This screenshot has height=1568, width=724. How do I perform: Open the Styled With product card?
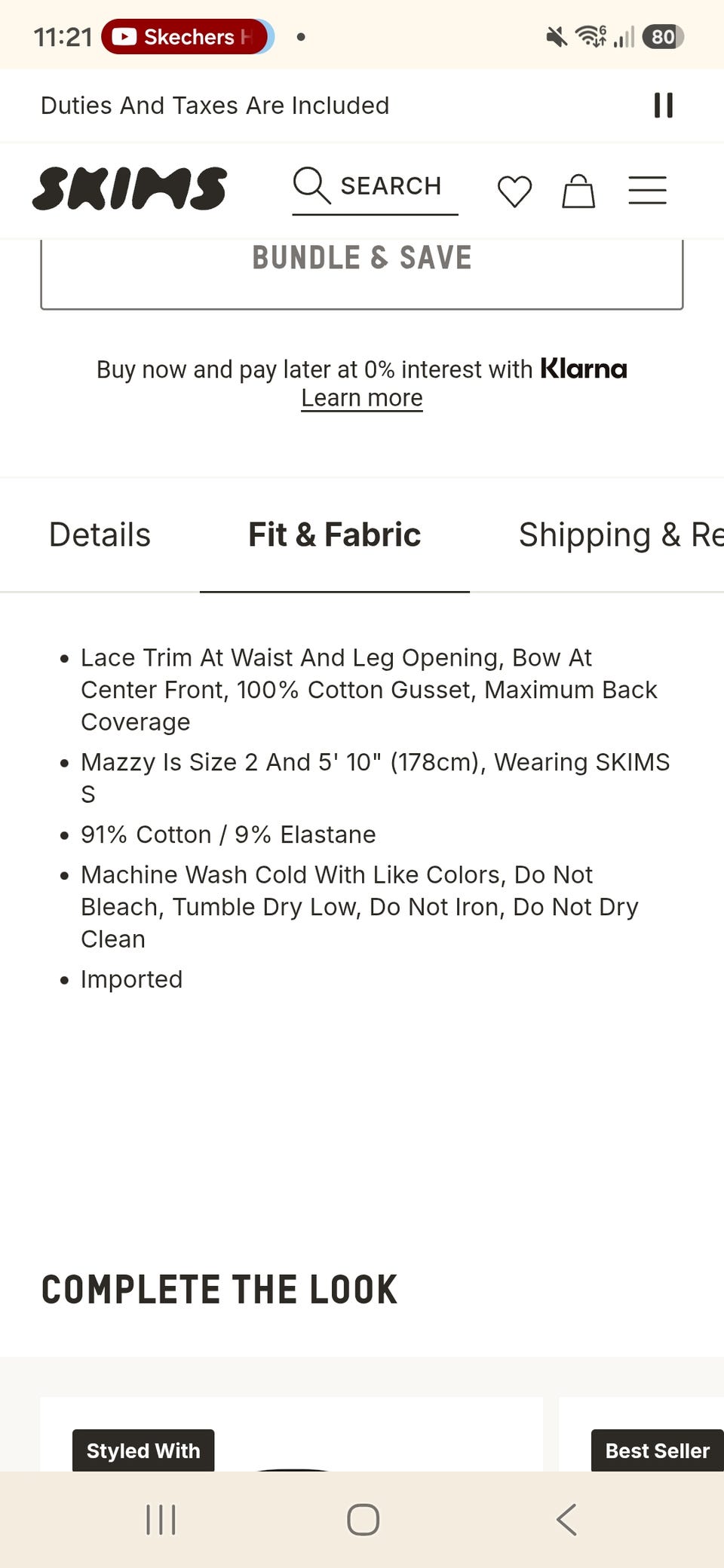point(291,1434)
